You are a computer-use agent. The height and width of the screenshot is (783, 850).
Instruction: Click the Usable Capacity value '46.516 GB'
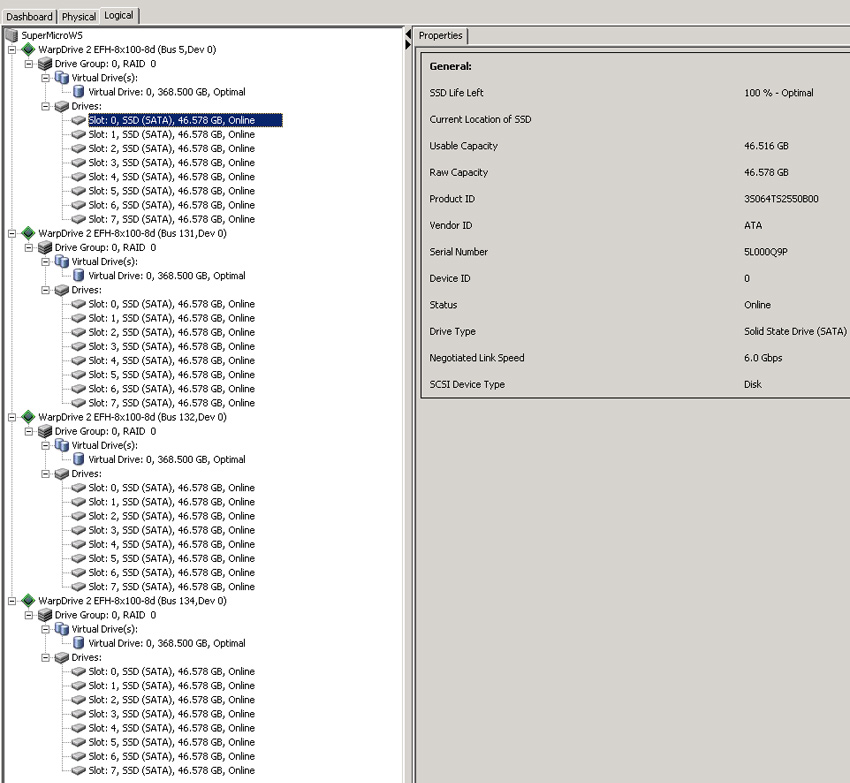tap(766, 146)
